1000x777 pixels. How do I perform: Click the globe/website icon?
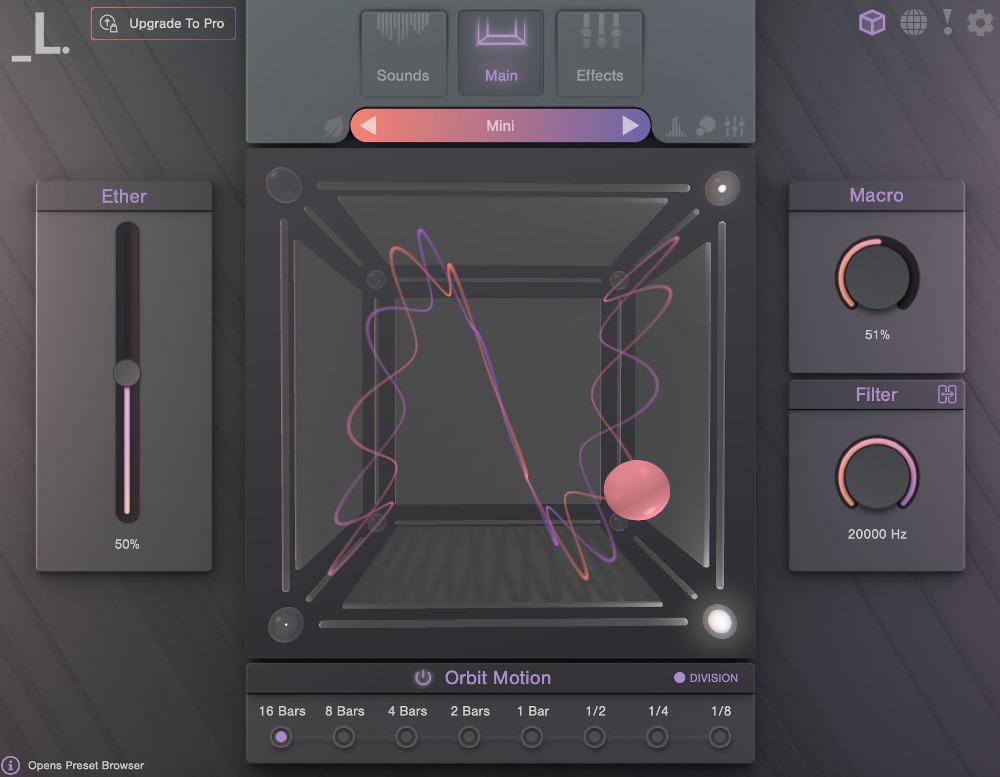coord(911,22)
